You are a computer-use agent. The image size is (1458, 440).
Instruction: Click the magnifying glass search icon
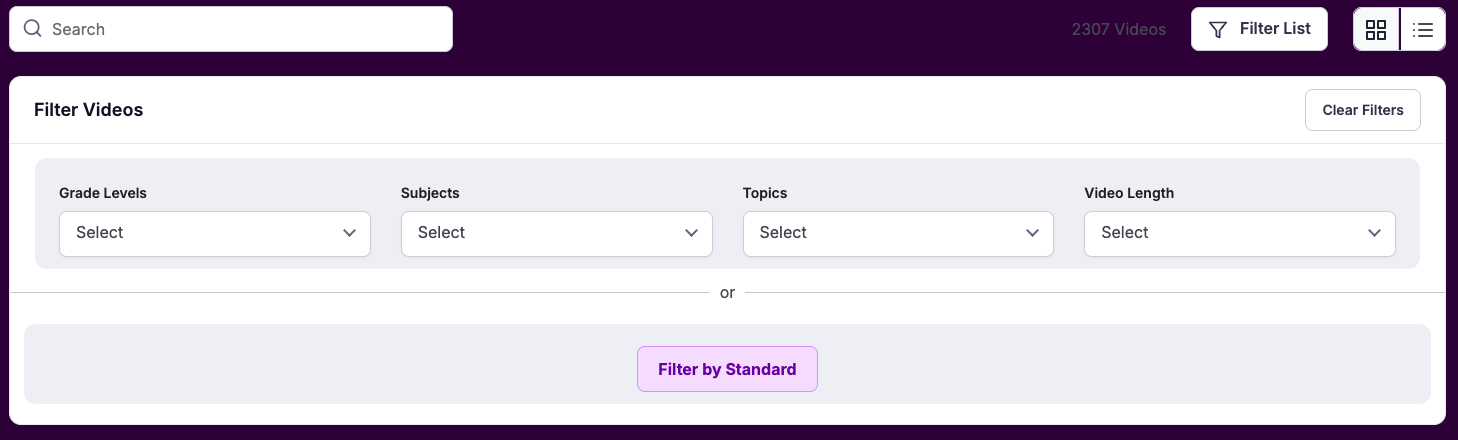pos(32,29)
